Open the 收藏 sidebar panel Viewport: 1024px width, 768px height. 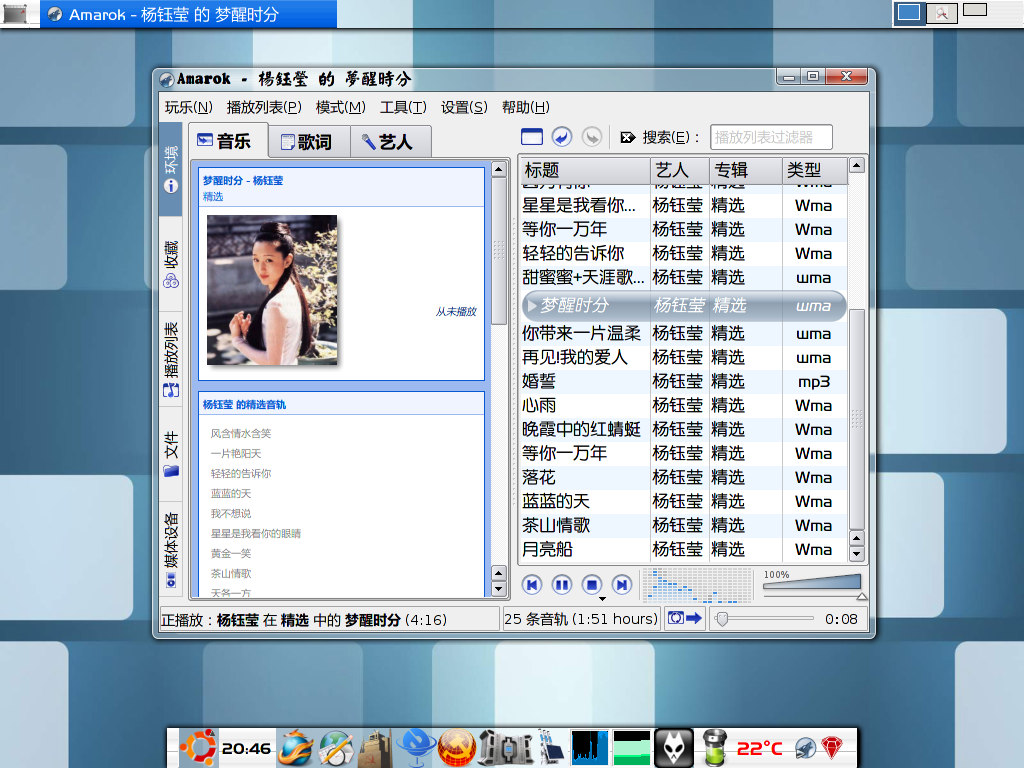tap(170, 264)
